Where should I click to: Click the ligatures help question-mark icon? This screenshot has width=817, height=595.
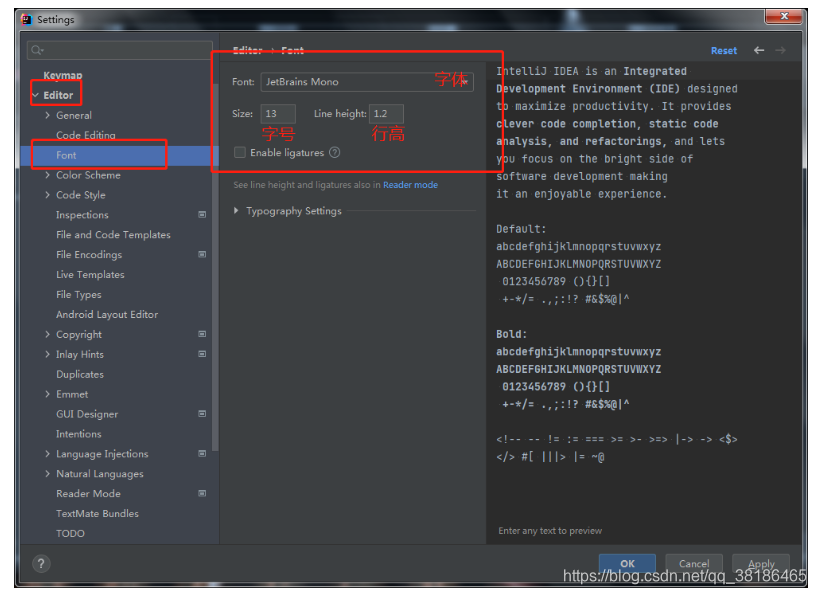(335, 152)
